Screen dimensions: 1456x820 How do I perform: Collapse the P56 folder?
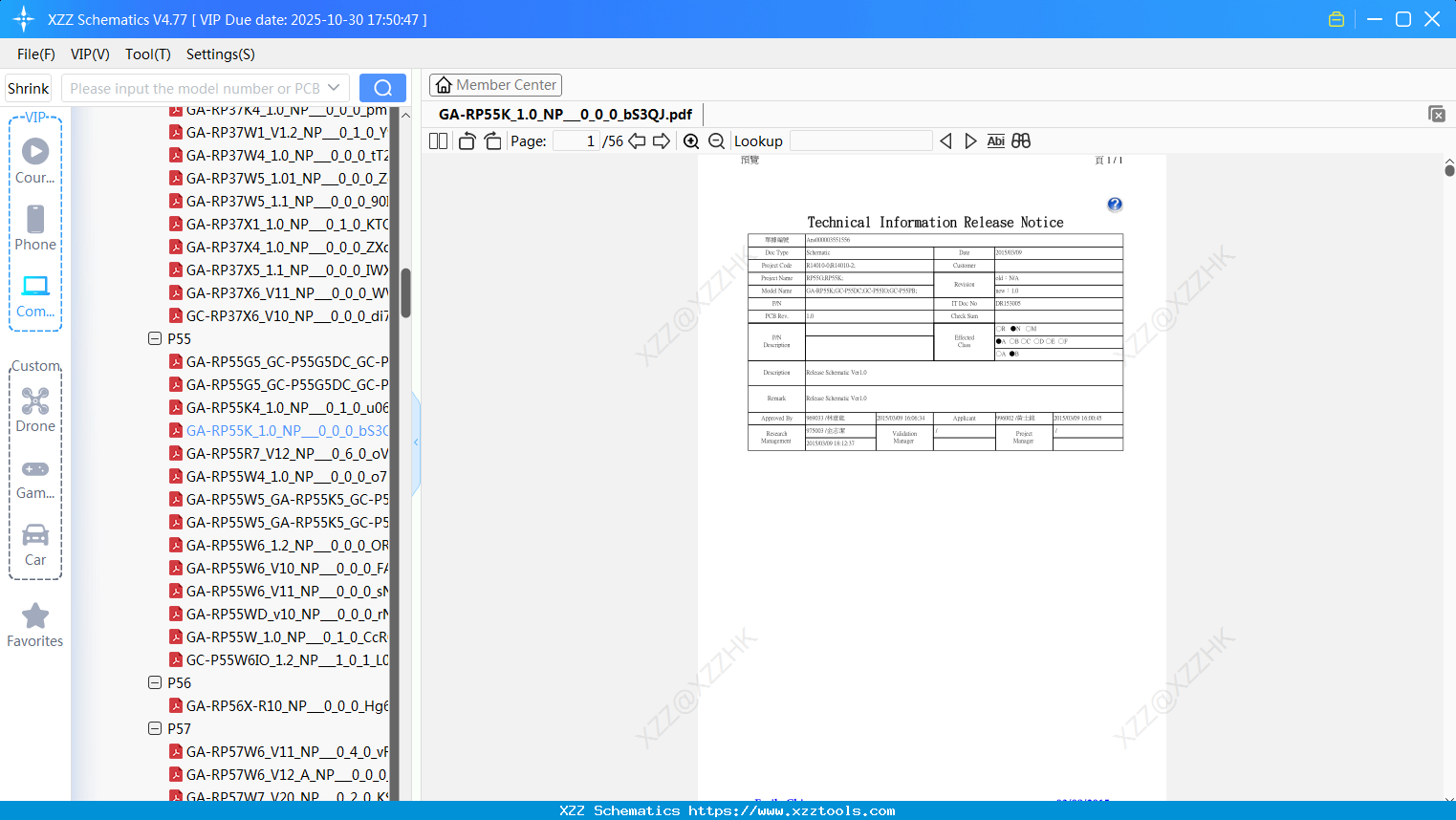pyautogui.click(x=155, y=682)
